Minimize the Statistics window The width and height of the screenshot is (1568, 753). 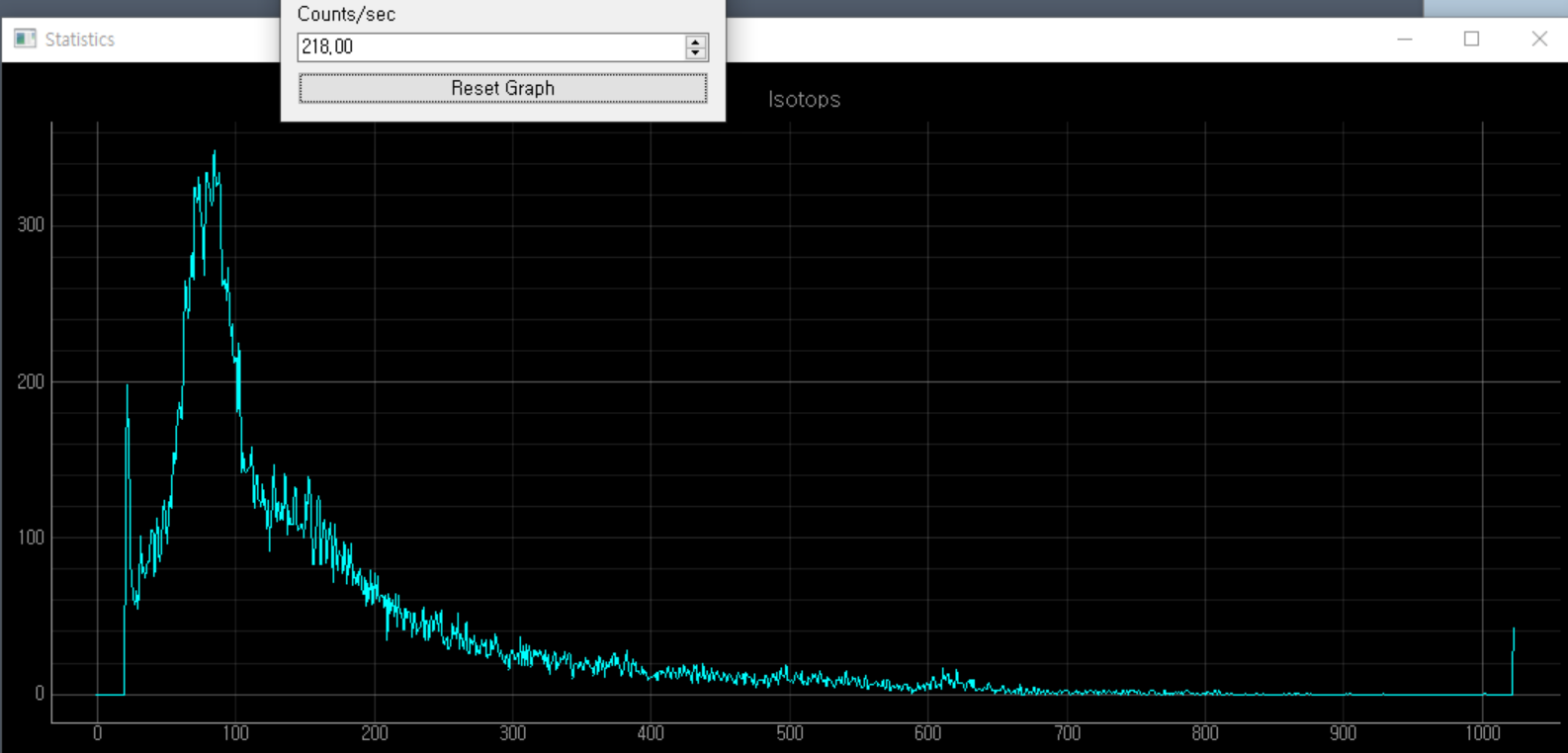[1405, 40]
